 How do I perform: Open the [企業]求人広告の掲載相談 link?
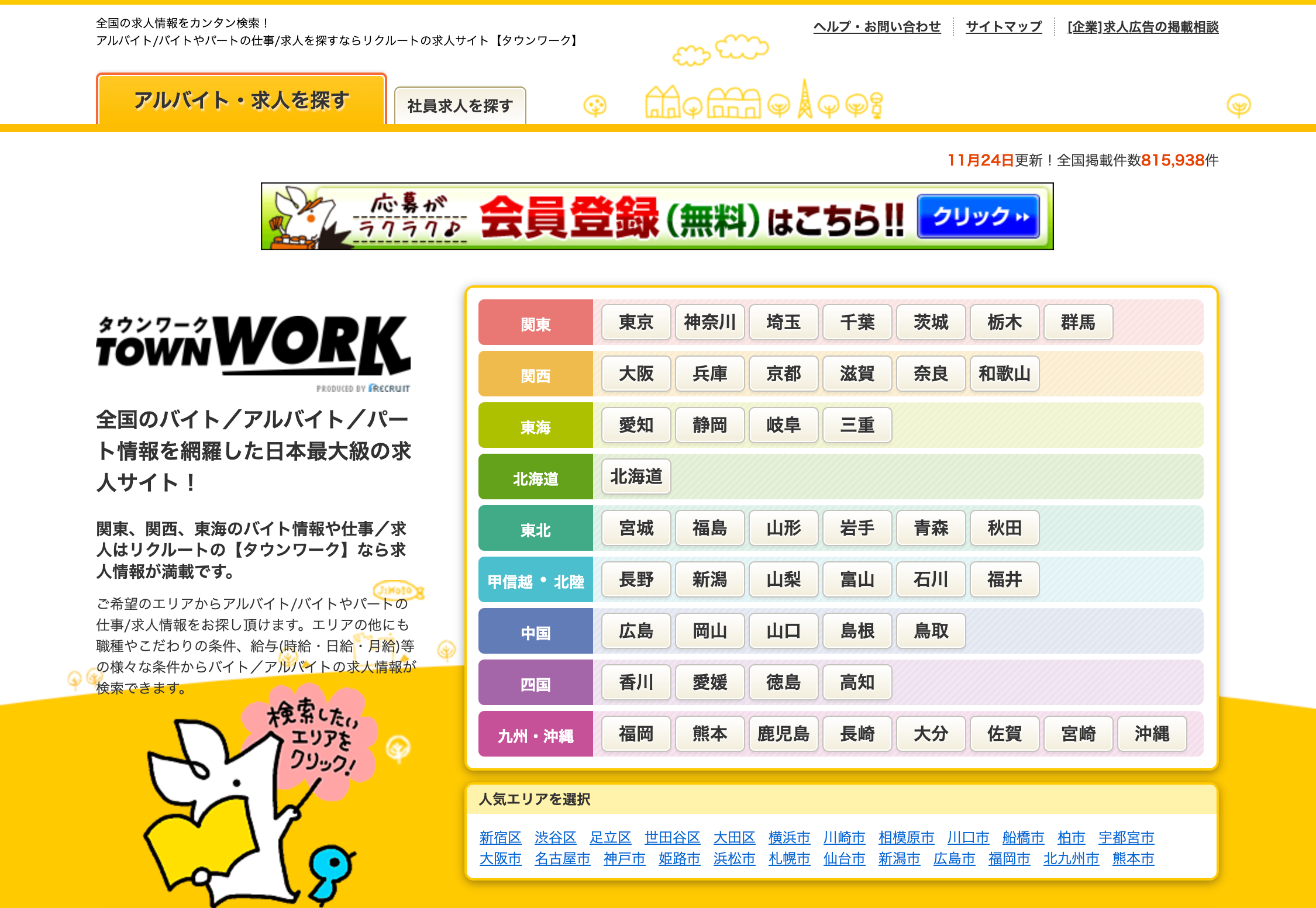tap(1142, 27)
